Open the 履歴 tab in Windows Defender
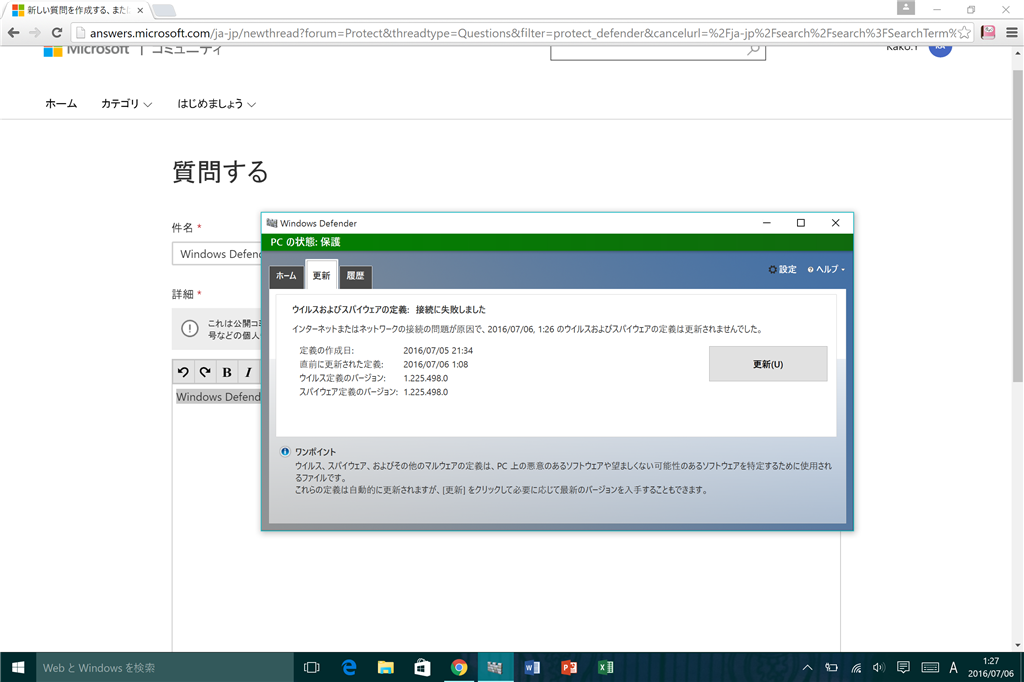Screen dimensions: 1024x682 [x=355, y=276]
